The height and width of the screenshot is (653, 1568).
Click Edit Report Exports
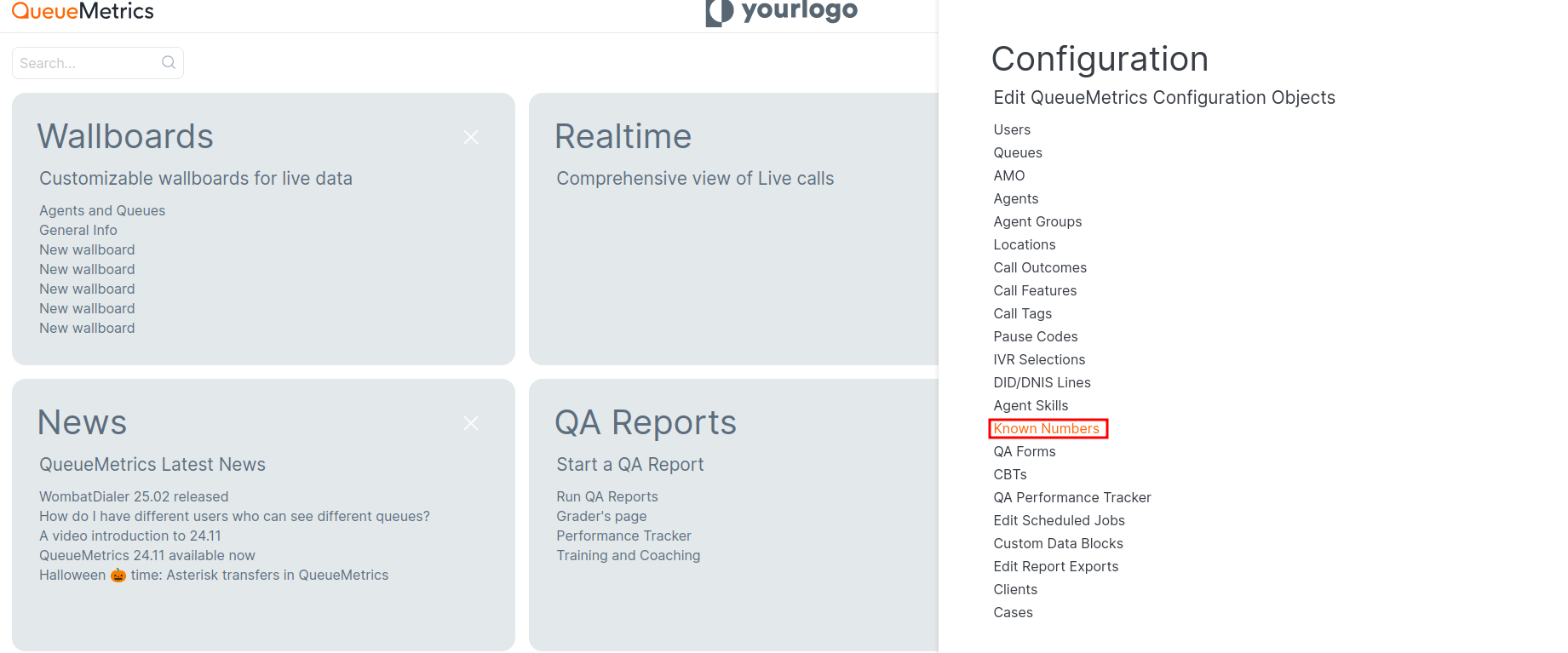[x=1056, y=566]
